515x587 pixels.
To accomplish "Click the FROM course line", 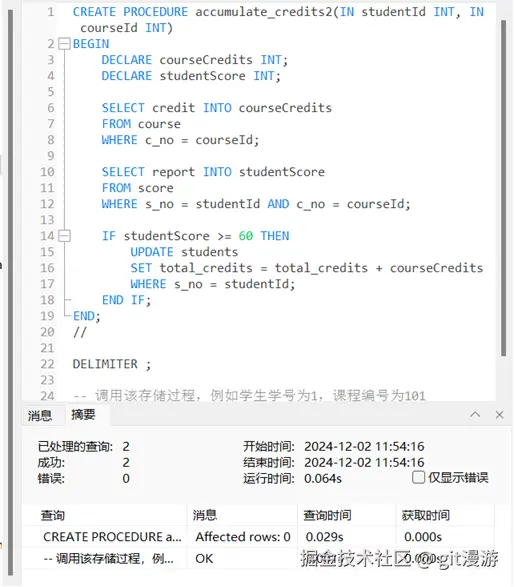I will [141, 124].
